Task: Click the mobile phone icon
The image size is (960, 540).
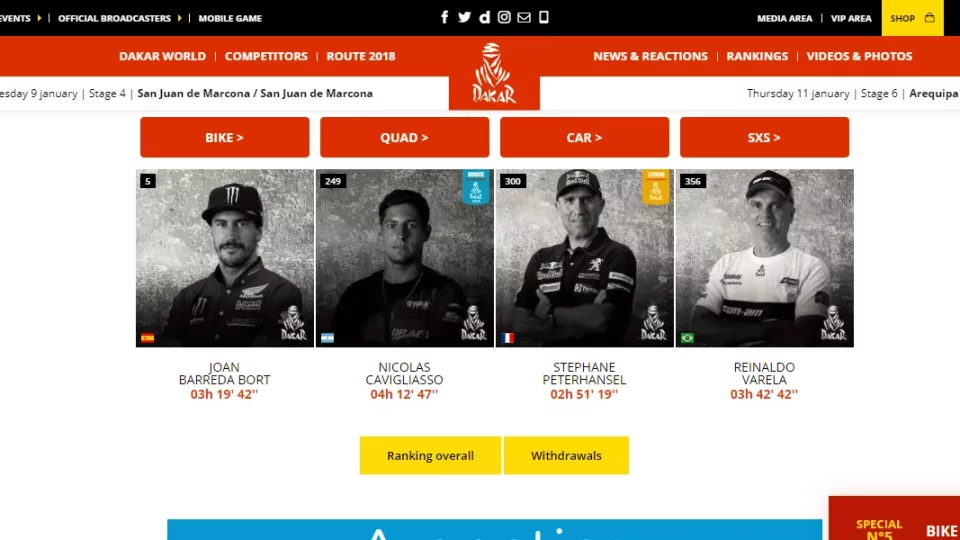Action: click(x=544, y=17)
